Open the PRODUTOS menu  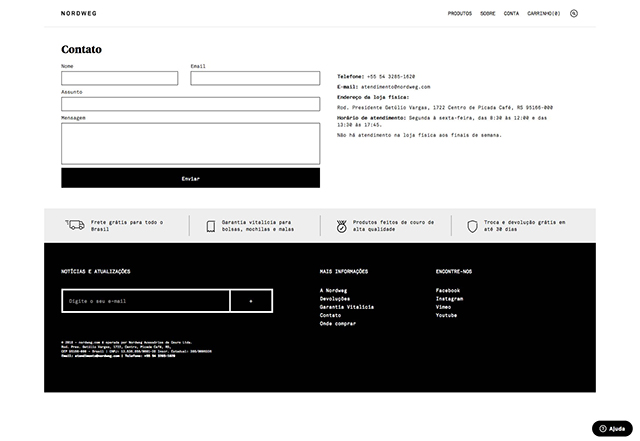pos(460,13)
